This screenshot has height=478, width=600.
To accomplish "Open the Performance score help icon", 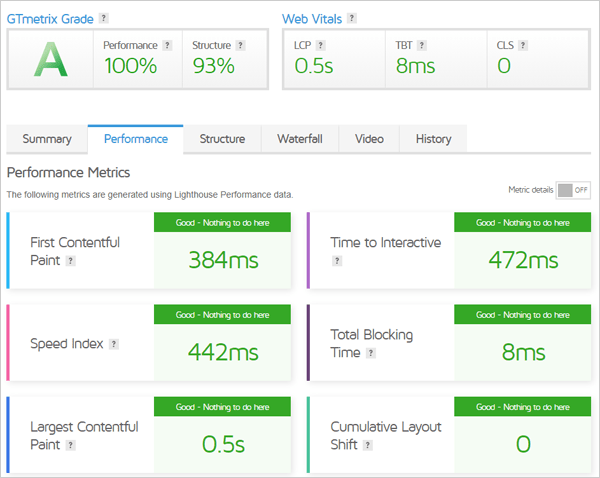I will pyautogui.click(x=167, y=45).
